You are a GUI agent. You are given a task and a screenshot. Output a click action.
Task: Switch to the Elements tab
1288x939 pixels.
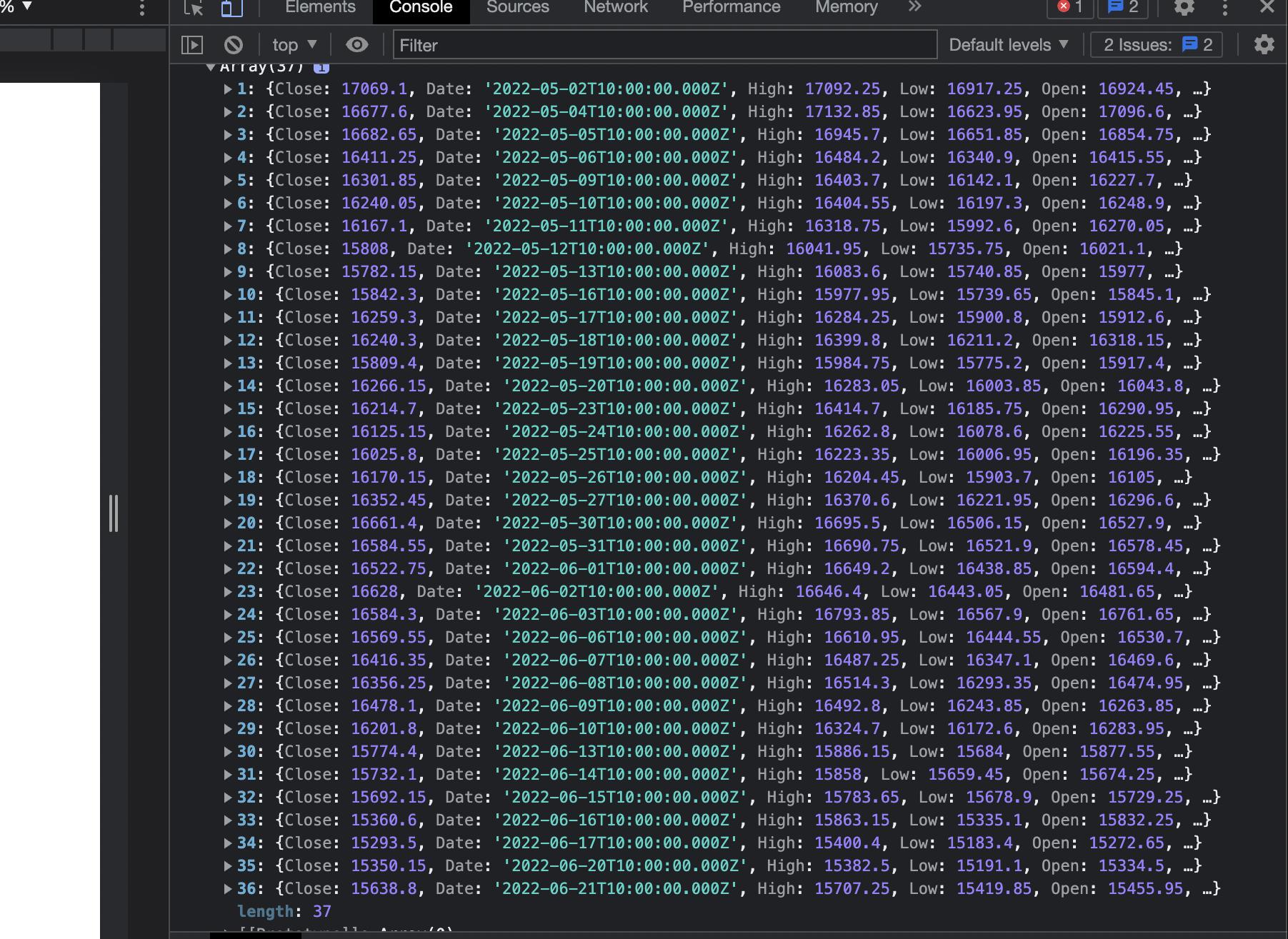pos(320,7)
